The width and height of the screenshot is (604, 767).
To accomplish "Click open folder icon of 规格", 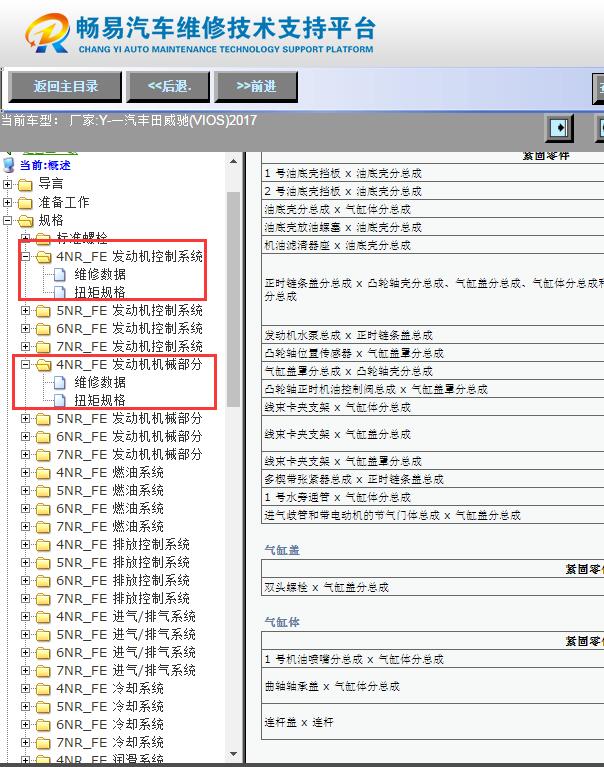I will click(x=25, y=221).
